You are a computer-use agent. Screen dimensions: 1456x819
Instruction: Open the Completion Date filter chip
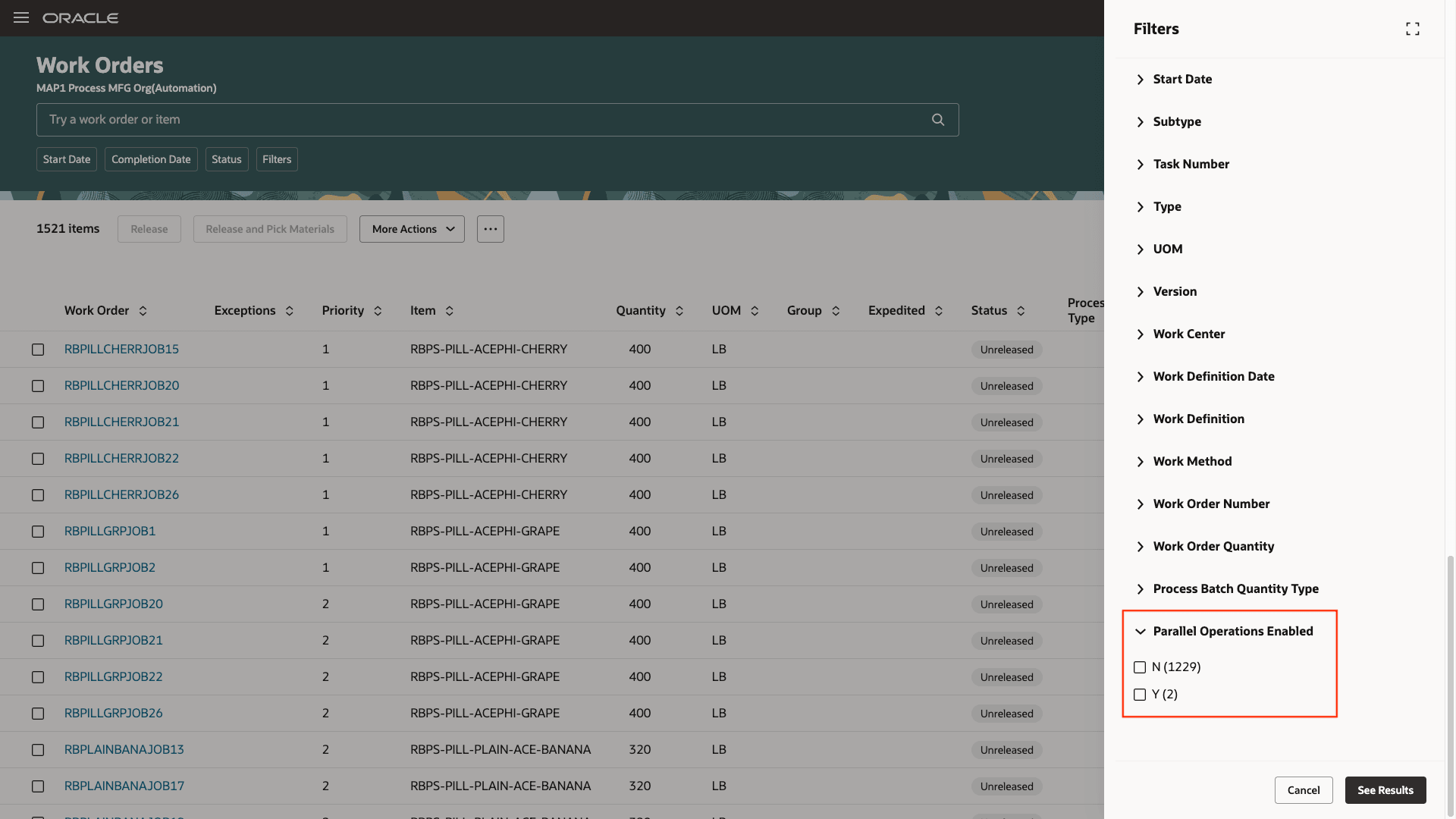tap(151, 159)
